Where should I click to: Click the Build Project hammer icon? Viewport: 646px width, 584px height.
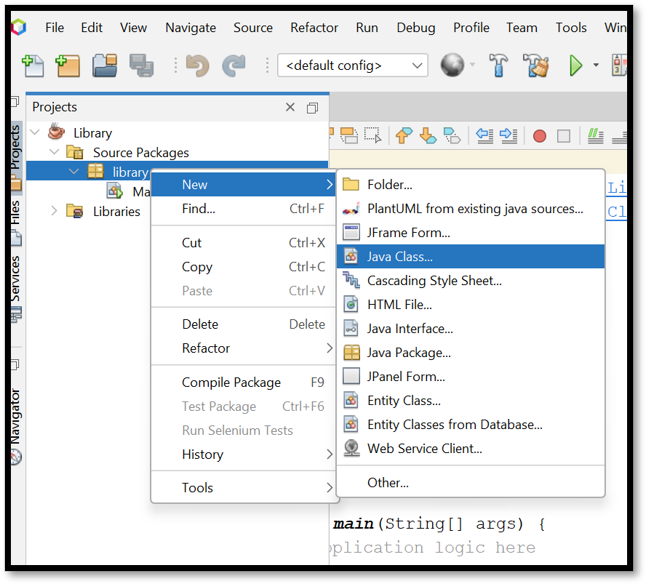tap(499, 65)
